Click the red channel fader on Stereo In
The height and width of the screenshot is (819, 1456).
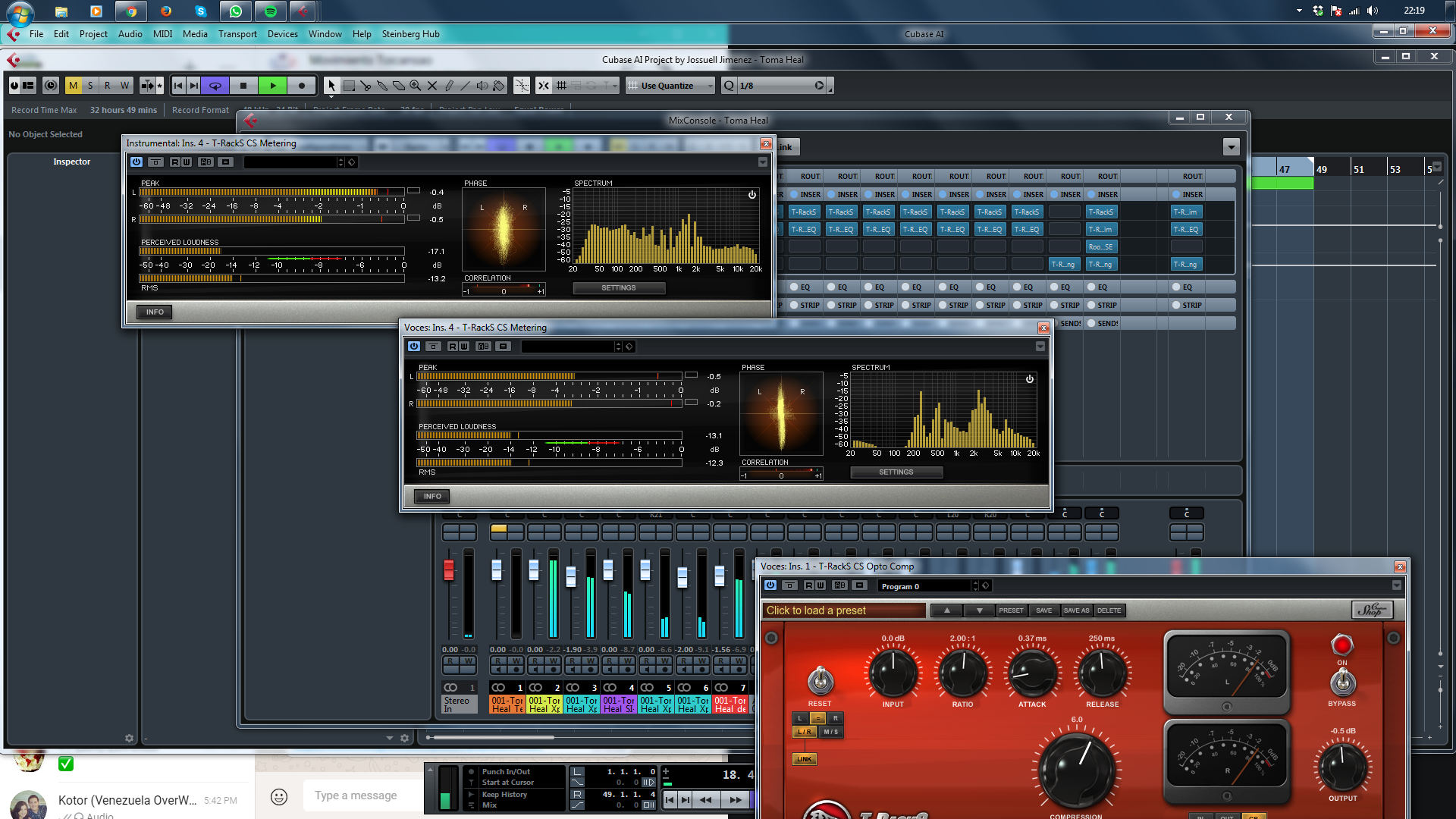(449, 570)
